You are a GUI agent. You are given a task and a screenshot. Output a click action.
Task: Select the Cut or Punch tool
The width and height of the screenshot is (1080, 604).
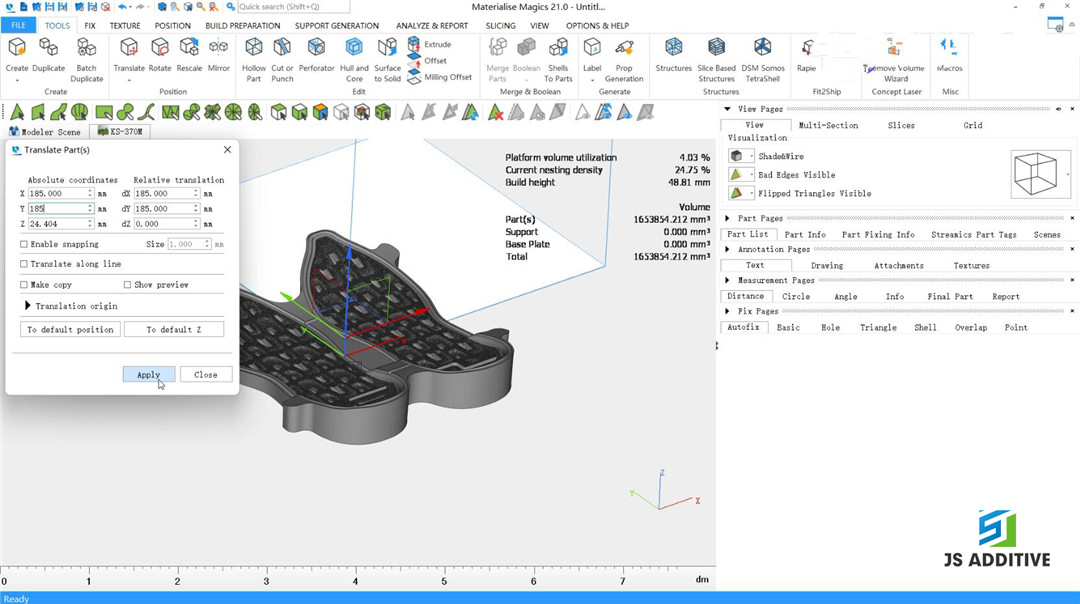[x=283, y=49]
